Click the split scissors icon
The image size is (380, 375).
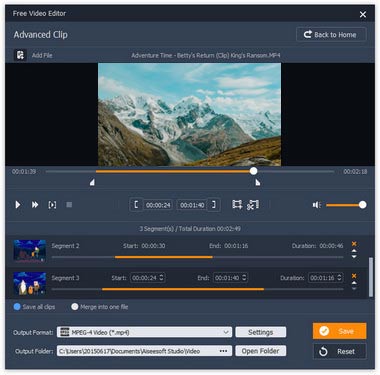click(x=253, y=205)
